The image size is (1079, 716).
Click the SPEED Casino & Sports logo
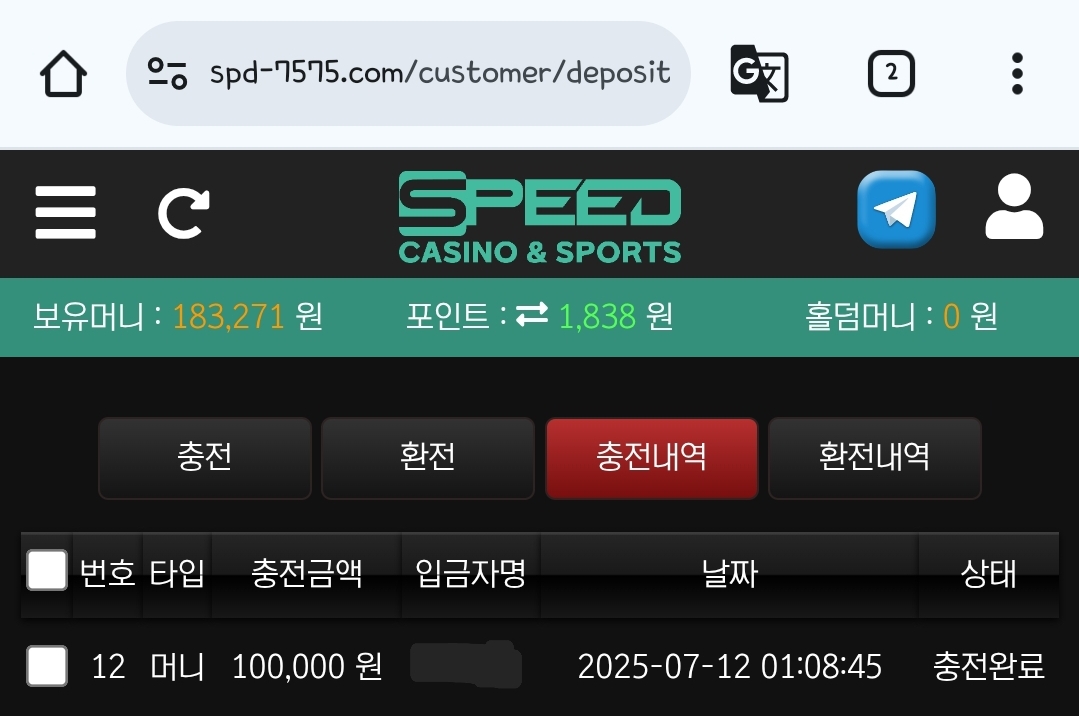click(540, 218)
